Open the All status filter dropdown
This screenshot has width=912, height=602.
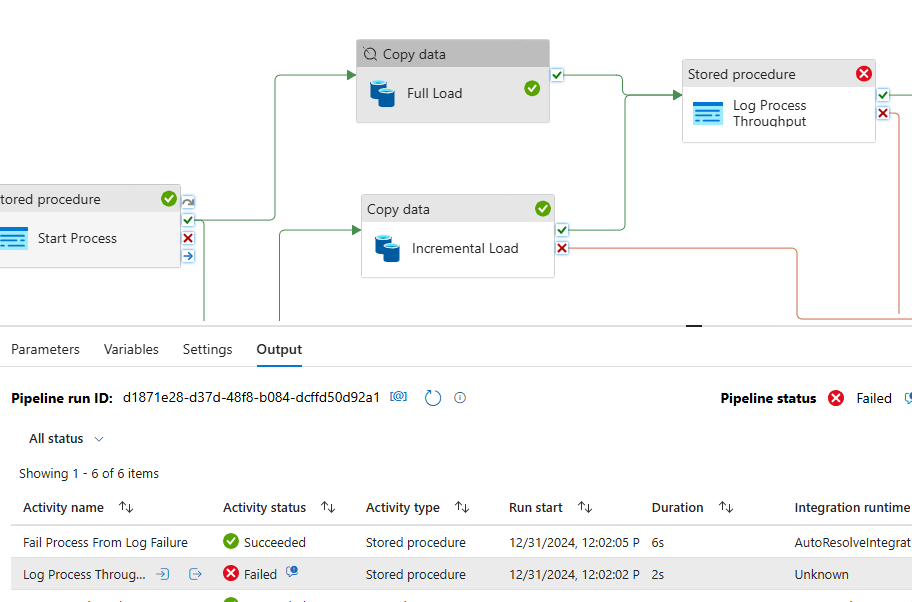coord(66,439)
